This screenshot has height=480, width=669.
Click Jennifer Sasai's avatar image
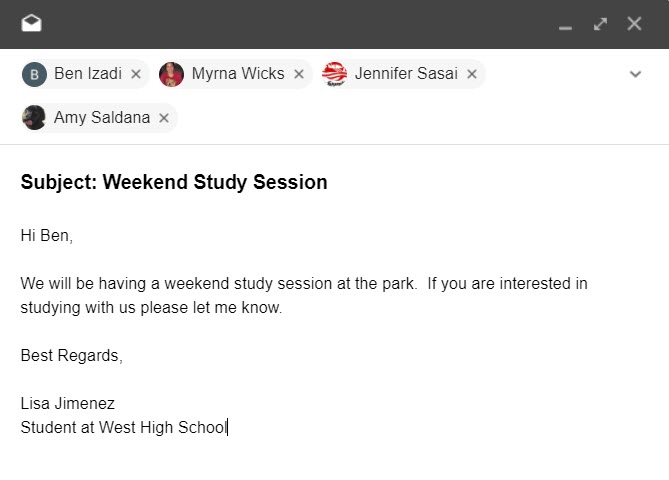coord(335,74)
